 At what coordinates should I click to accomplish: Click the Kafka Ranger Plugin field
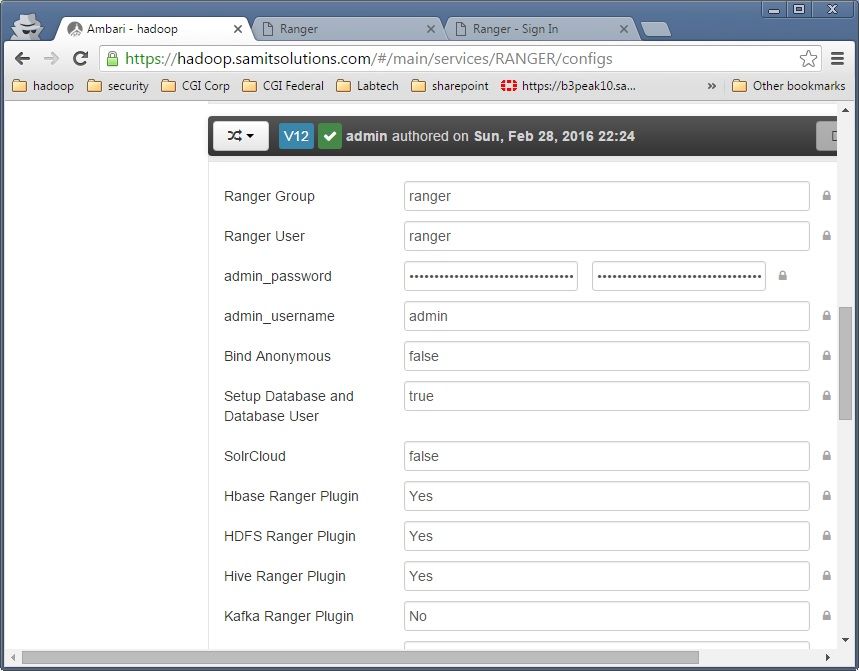(606, 616)
